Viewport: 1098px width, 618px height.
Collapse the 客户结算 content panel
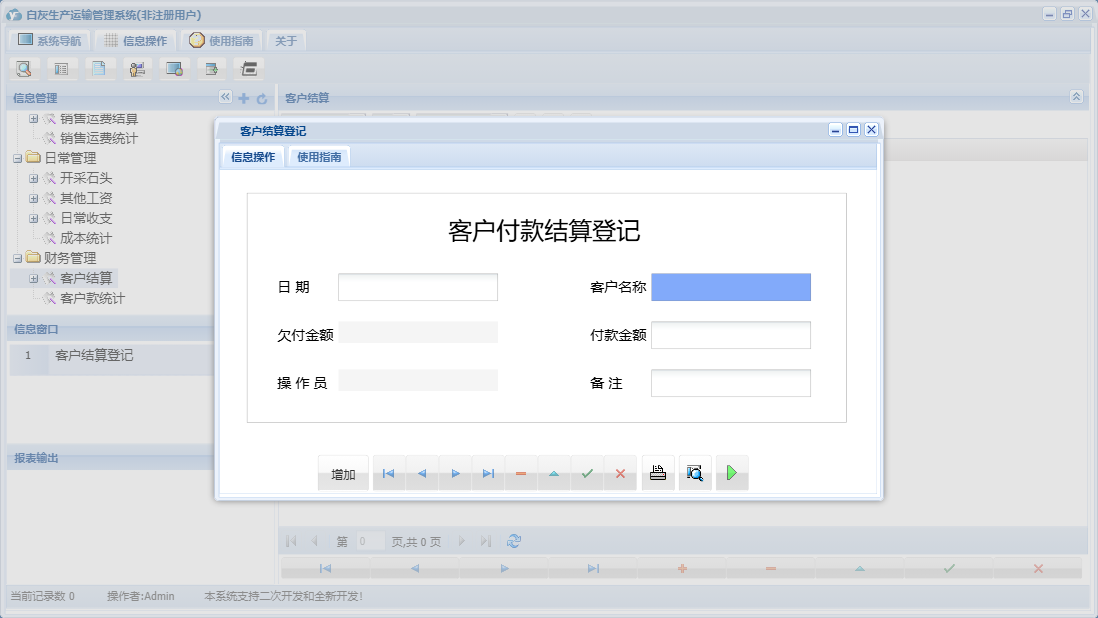[x=1076, y=98]
